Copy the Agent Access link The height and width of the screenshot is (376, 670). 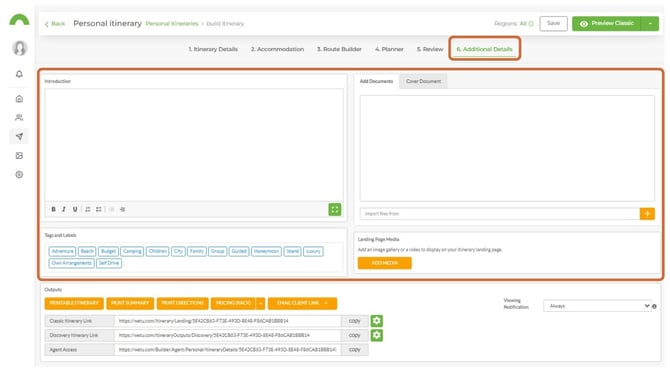[x=354, y=350]
